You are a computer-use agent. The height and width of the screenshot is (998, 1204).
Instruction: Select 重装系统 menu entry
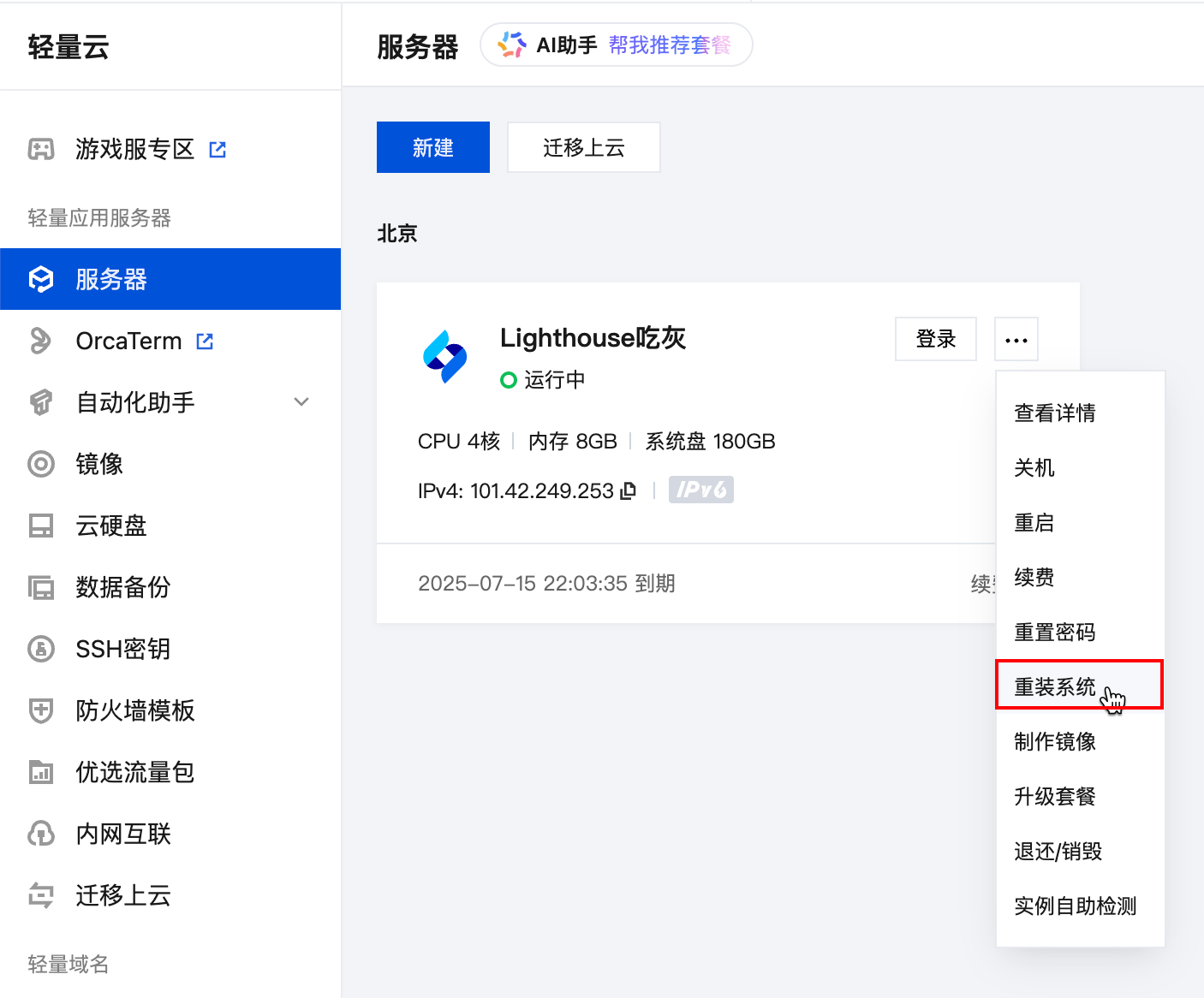click(1079, 685)
